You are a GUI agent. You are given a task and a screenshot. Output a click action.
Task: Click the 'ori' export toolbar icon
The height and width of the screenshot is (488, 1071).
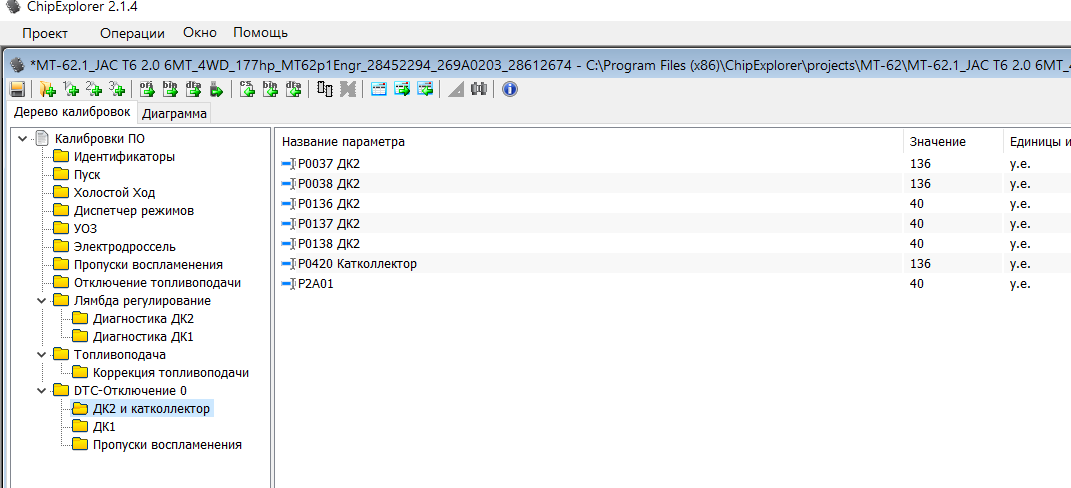[147, 89]
